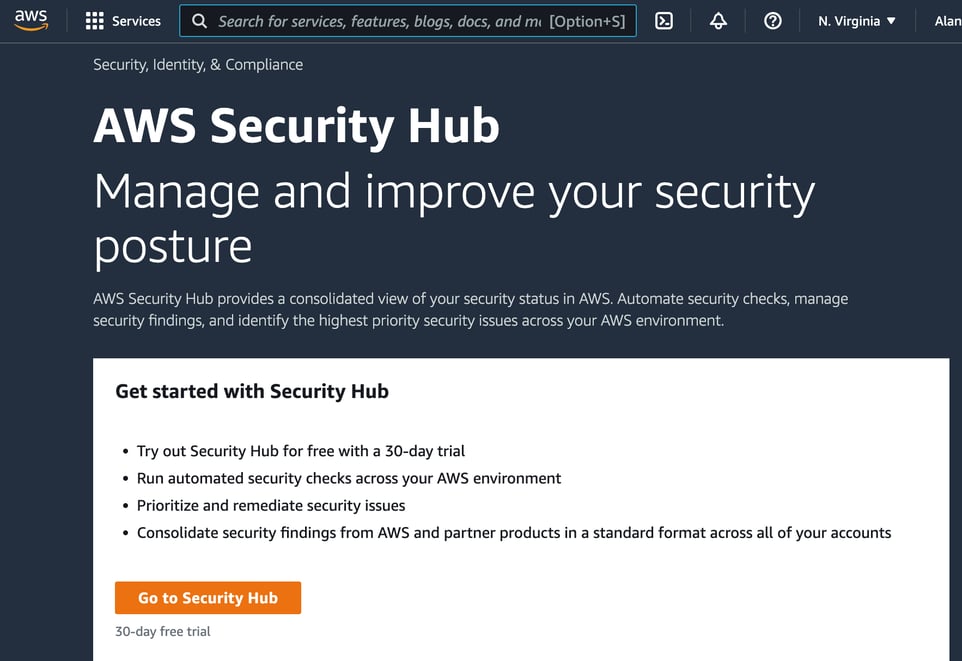Open the Security, Identity, & Compliance link
The width and height of the screenshot is (962, 661).
(197, 64)
